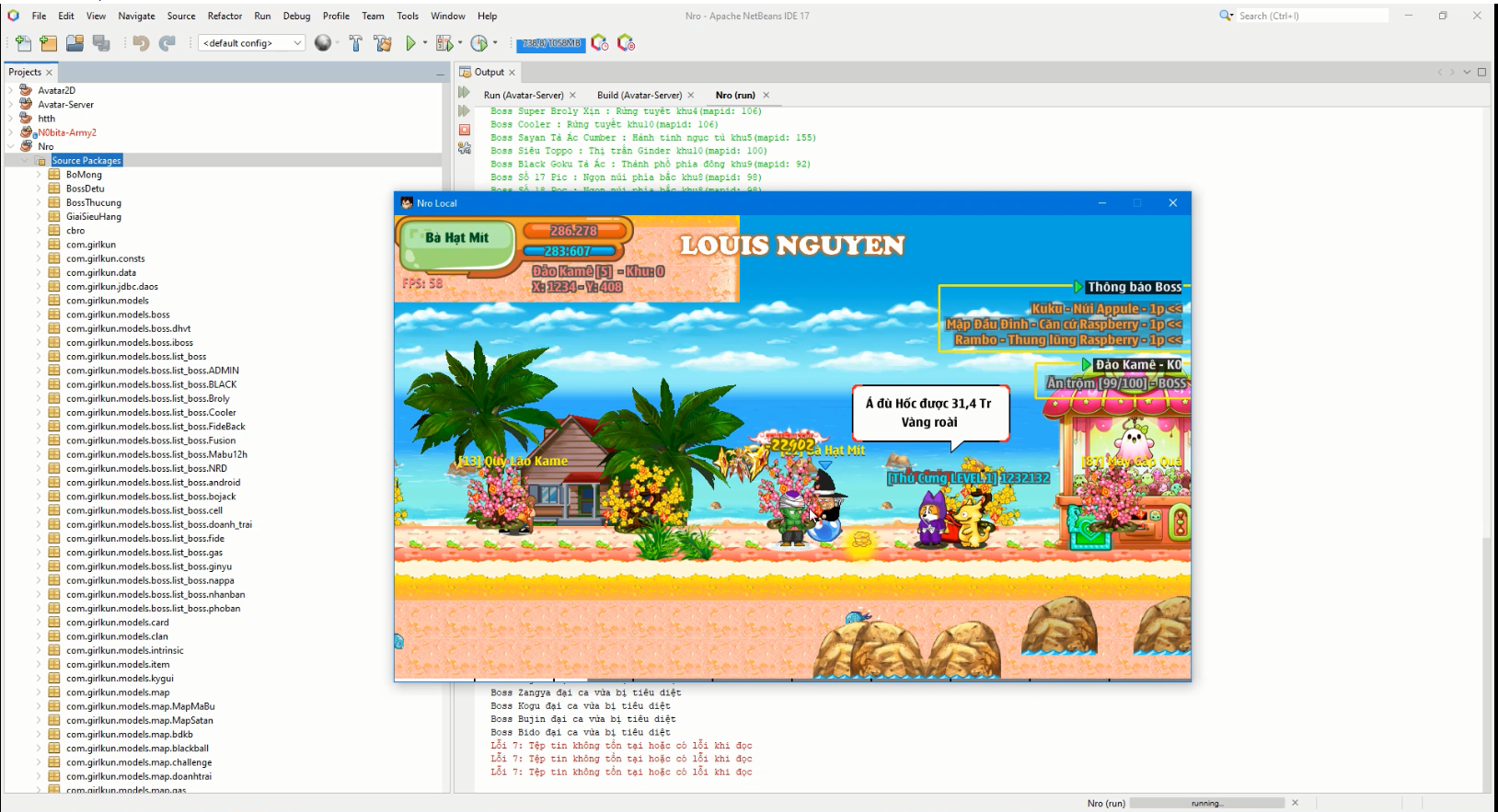Viewport: 1498px width, 812px height.
Task: Click Thông báo Boss header in game
Action: pyautogui.click(x=1134, y=287)
